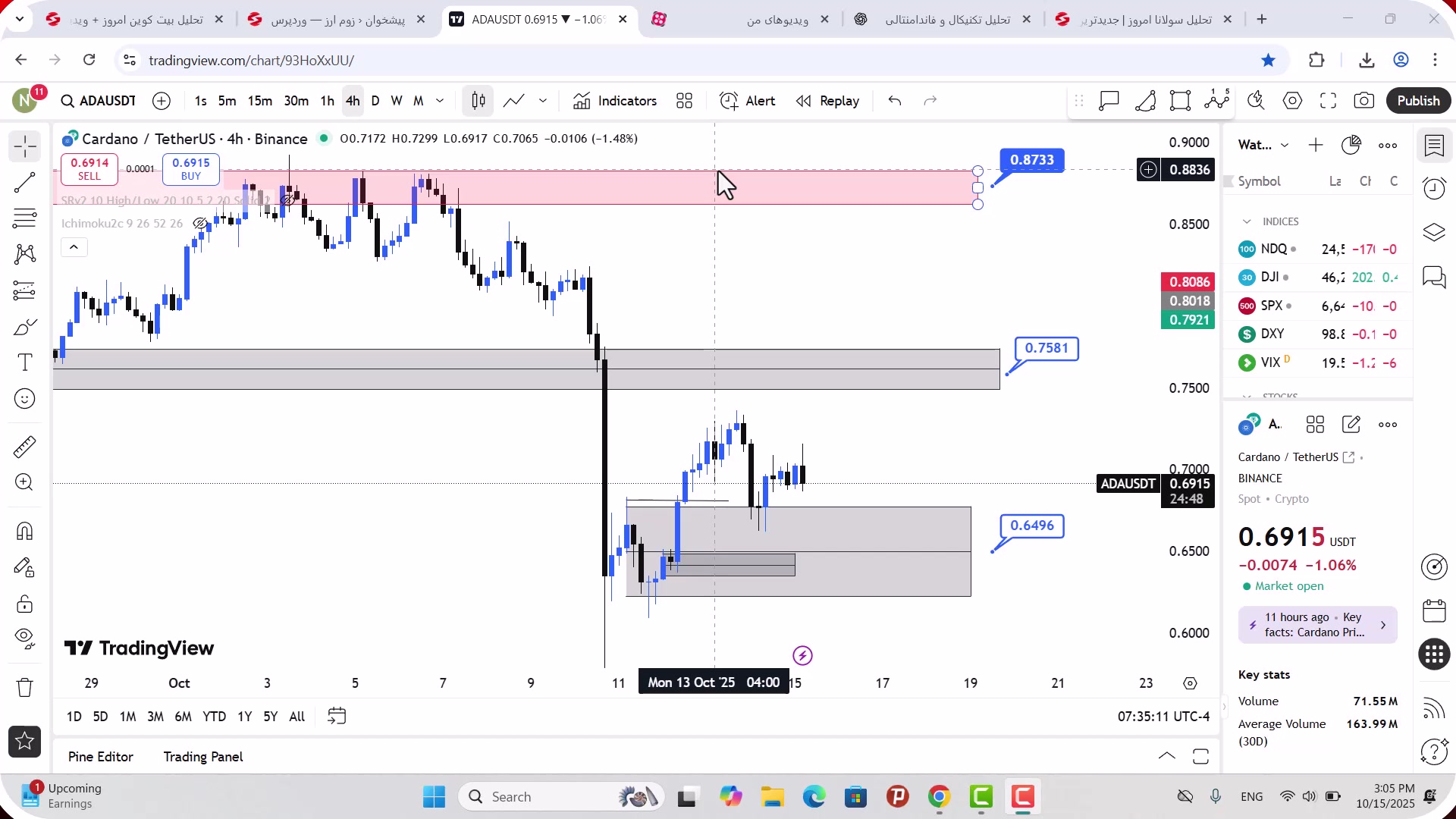The image size is (1456, 819).
Task: Open the patterns drawing tools
Action: (x=24, y=254)
